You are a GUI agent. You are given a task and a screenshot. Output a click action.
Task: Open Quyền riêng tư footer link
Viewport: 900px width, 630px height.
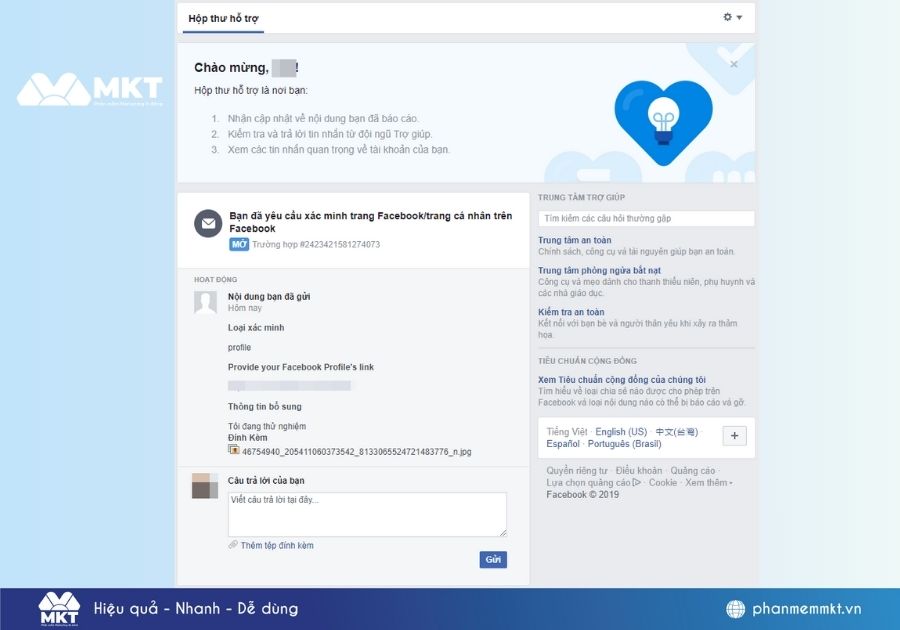coord(577,470)
